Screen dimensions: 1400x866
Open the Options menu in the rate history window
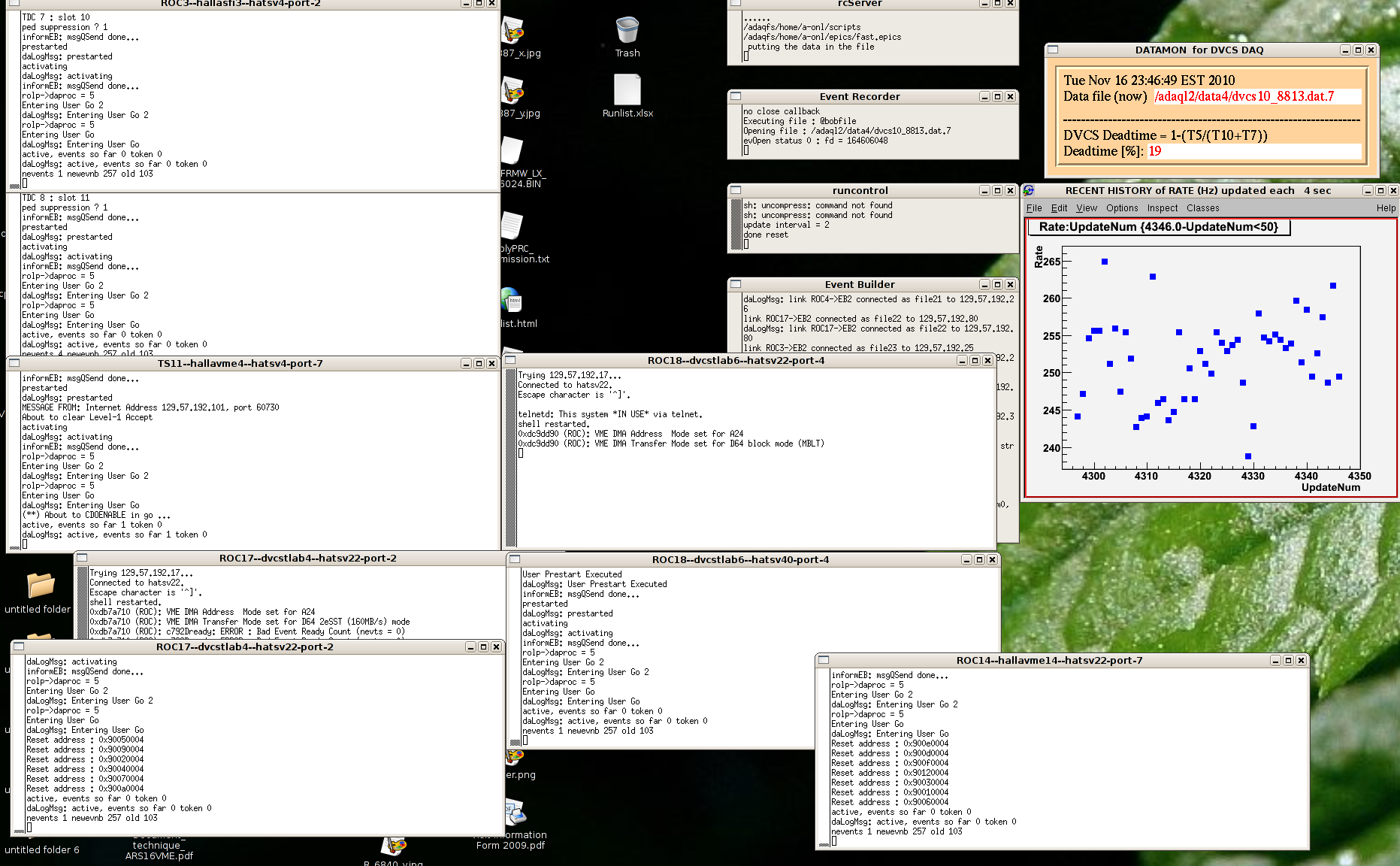(1122, 208)
